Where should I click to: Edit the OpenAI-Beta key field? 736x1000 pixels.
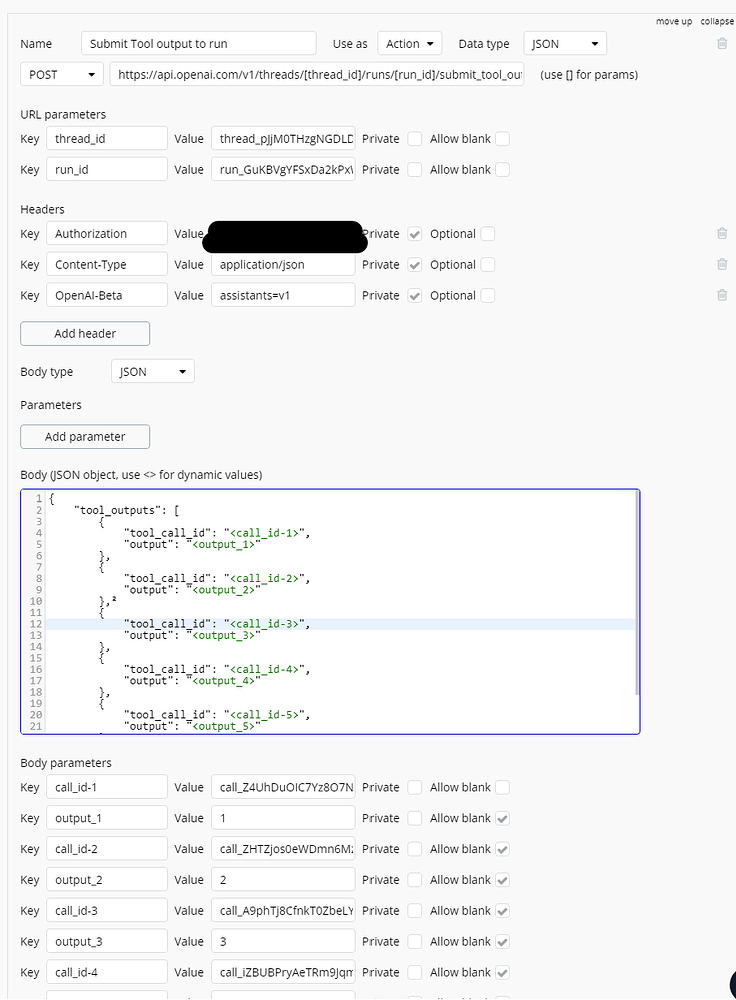(x=107, y=295)
